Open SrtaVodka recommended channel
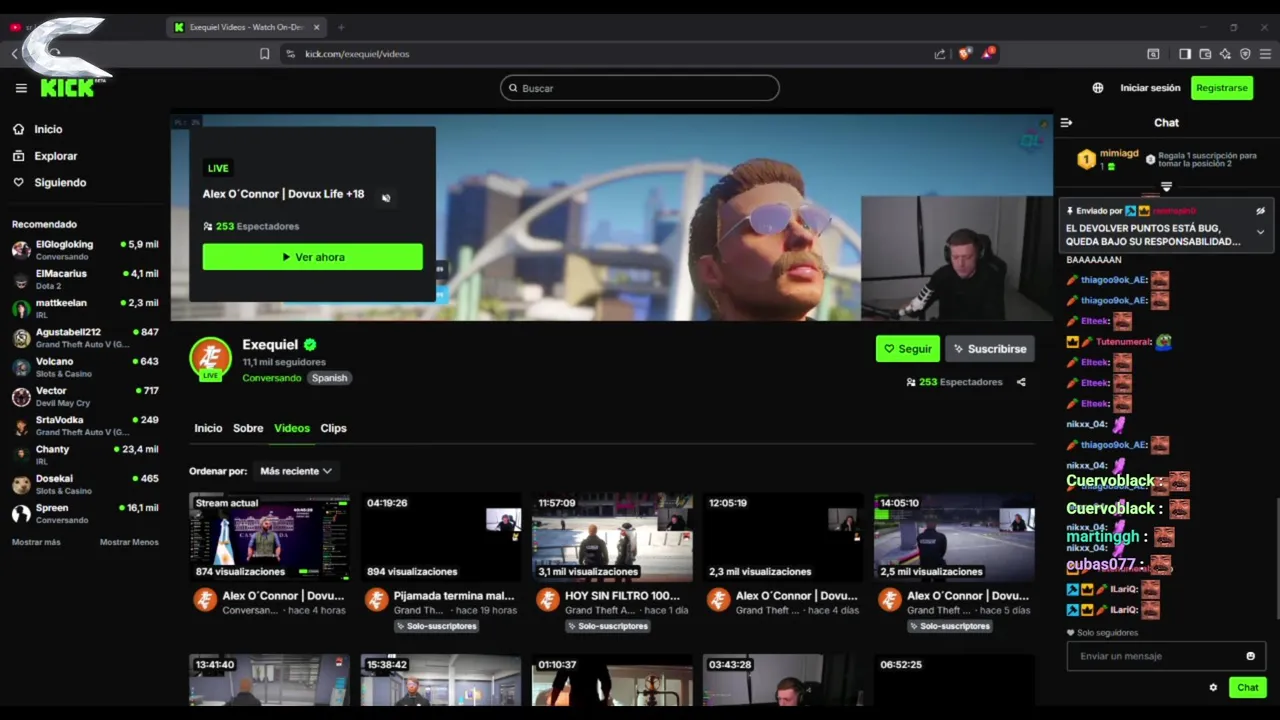Screen dimensions: 1280x720 click(x=85, y=426)
